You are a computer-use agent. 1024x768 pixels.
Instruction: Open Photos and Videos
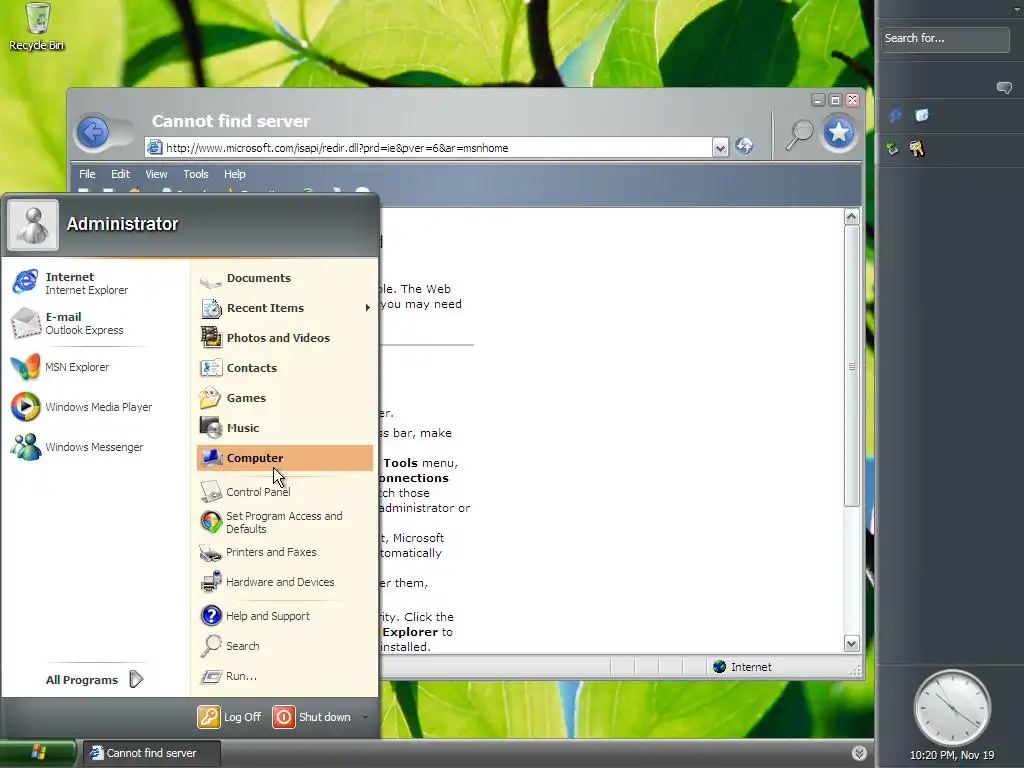tap(285, 338)
